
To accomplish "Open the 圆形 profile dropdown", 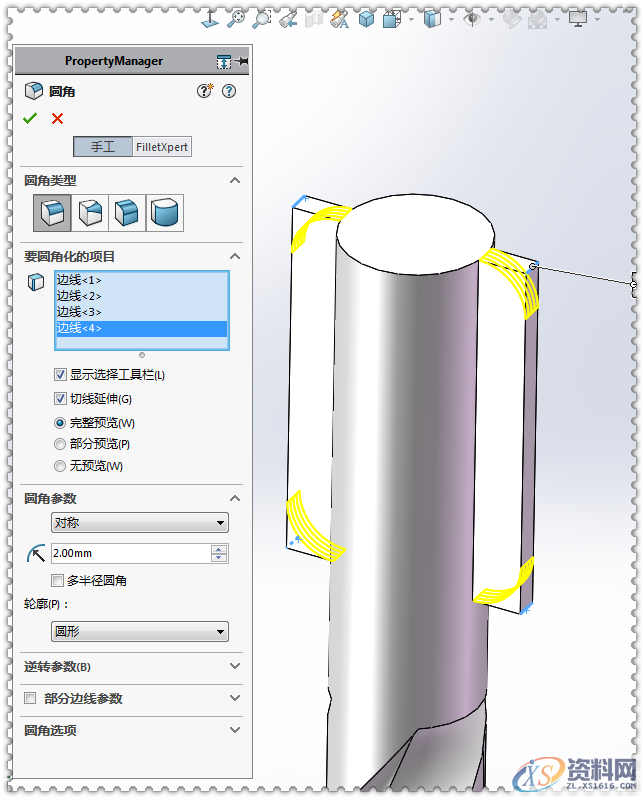I will (140, 632).
